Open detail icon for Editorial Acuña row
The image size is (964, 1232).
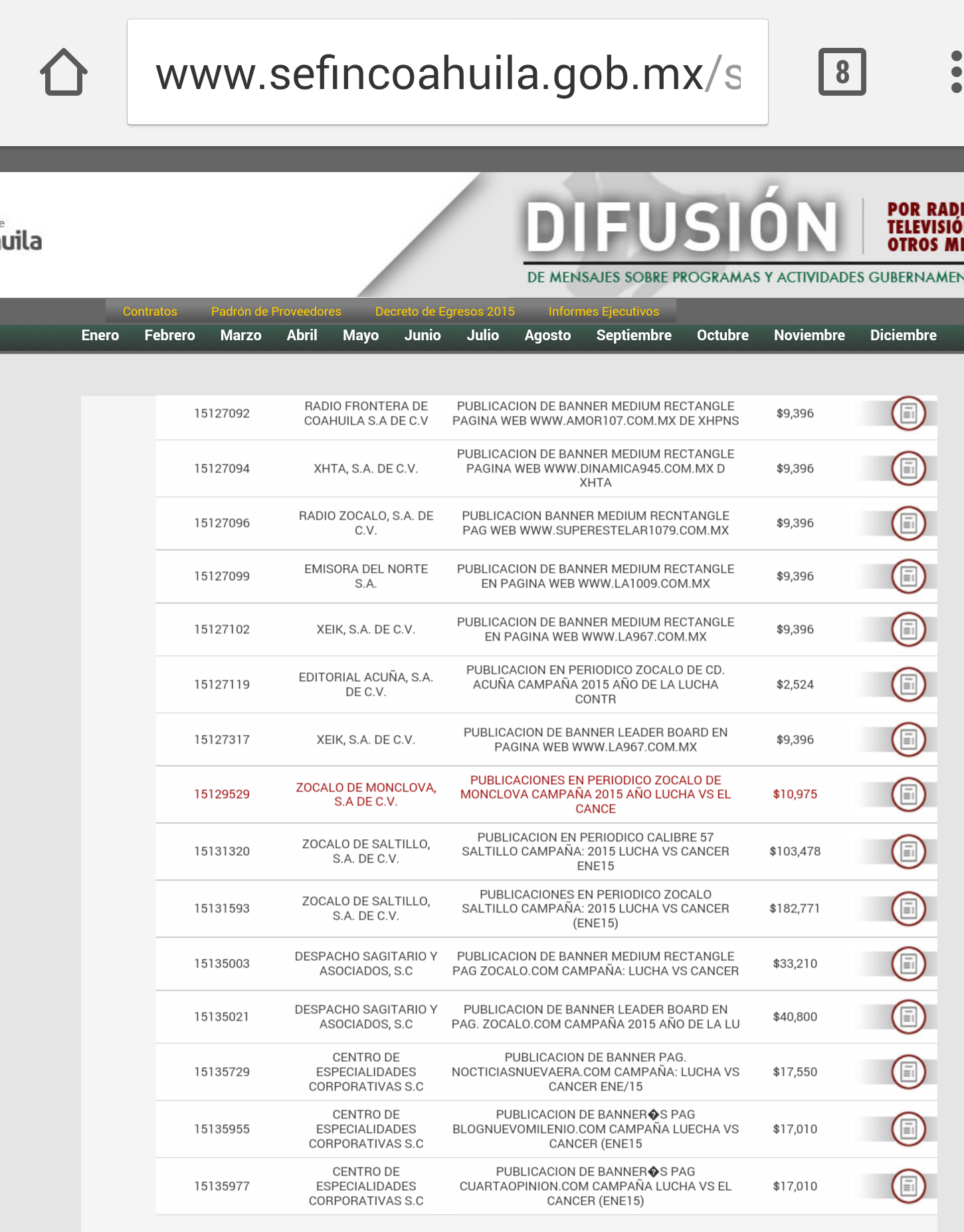(x=908, y=684)
